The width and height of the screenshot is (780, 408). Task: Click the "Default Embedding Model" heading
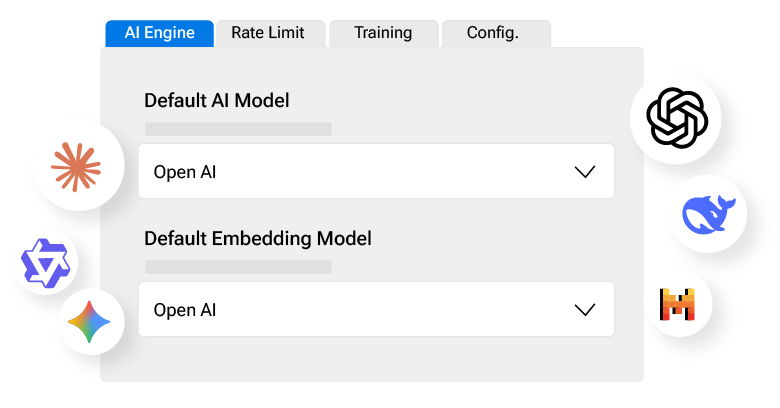(x=258, y=239)
